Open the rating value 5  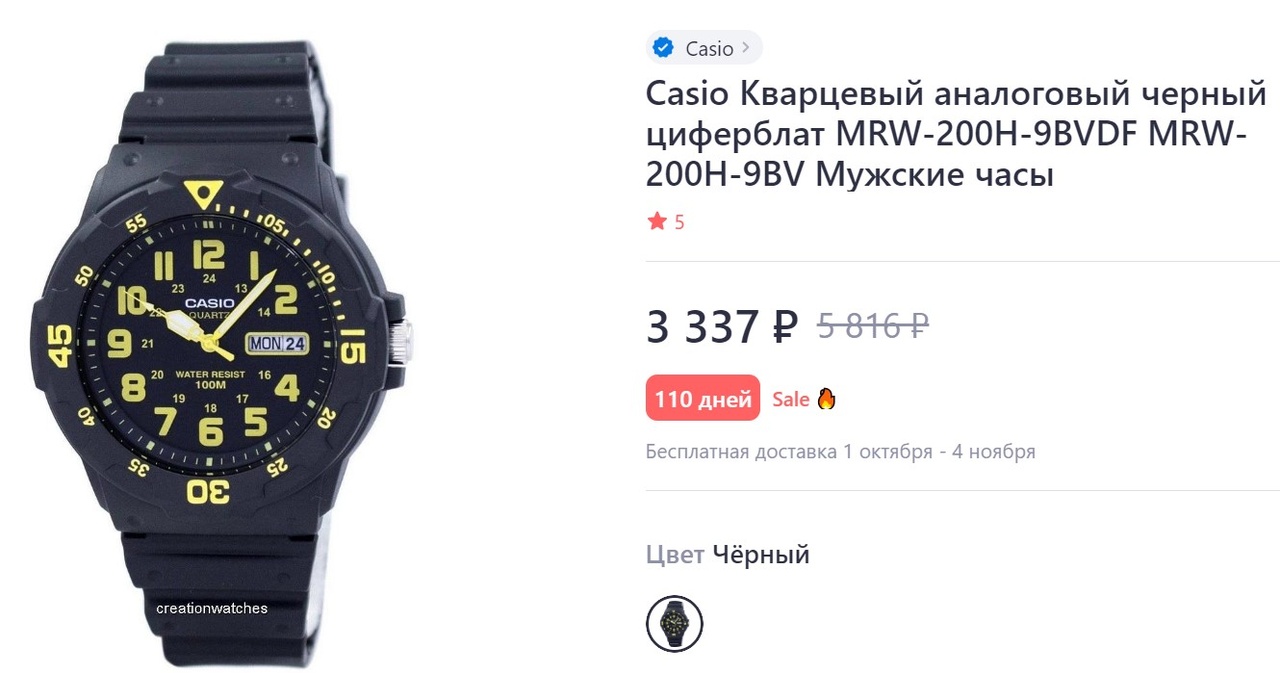(x=680, y=222)
